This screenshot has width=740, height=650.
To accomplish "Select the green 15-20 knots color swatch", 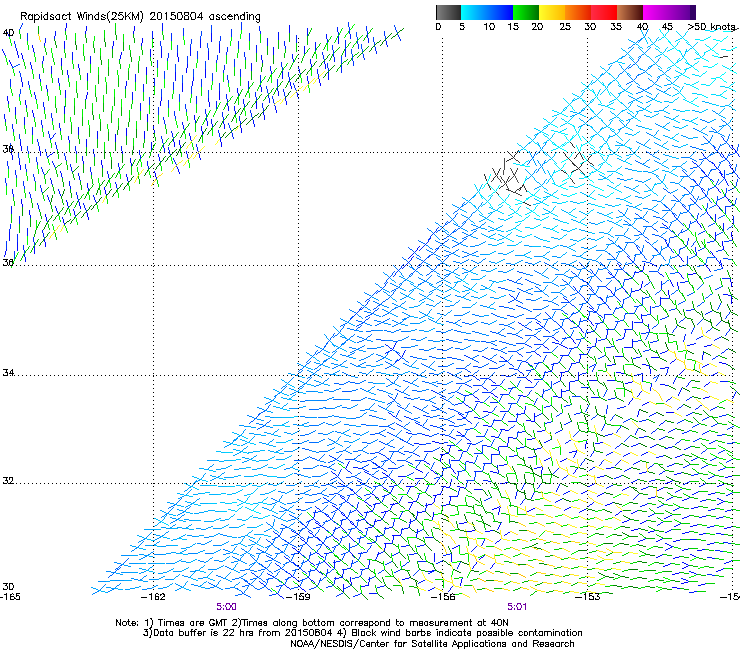I will (526, 12).
